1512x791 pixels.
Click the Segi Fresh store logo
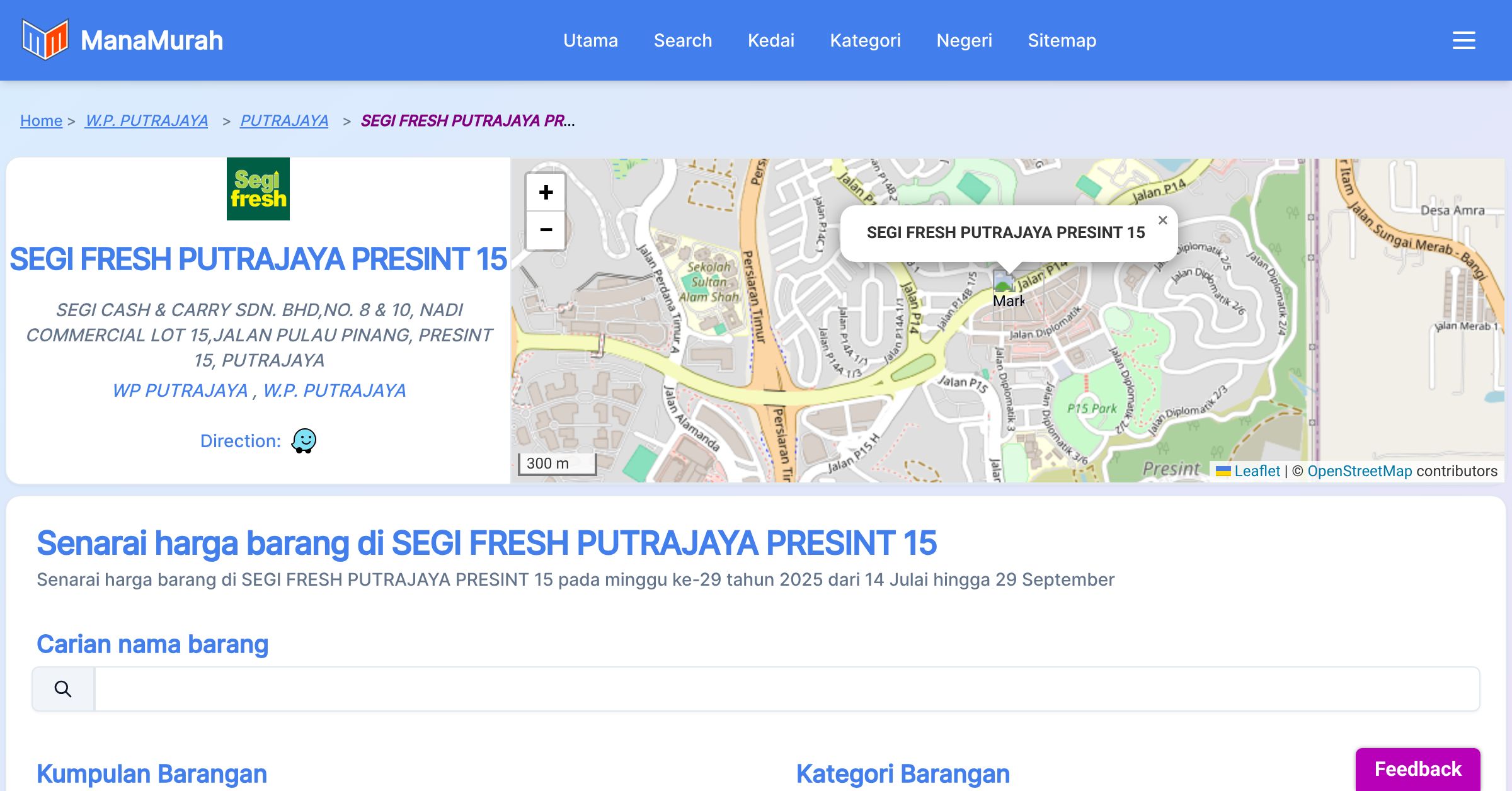pyautogui.click(x=258, y=189)
